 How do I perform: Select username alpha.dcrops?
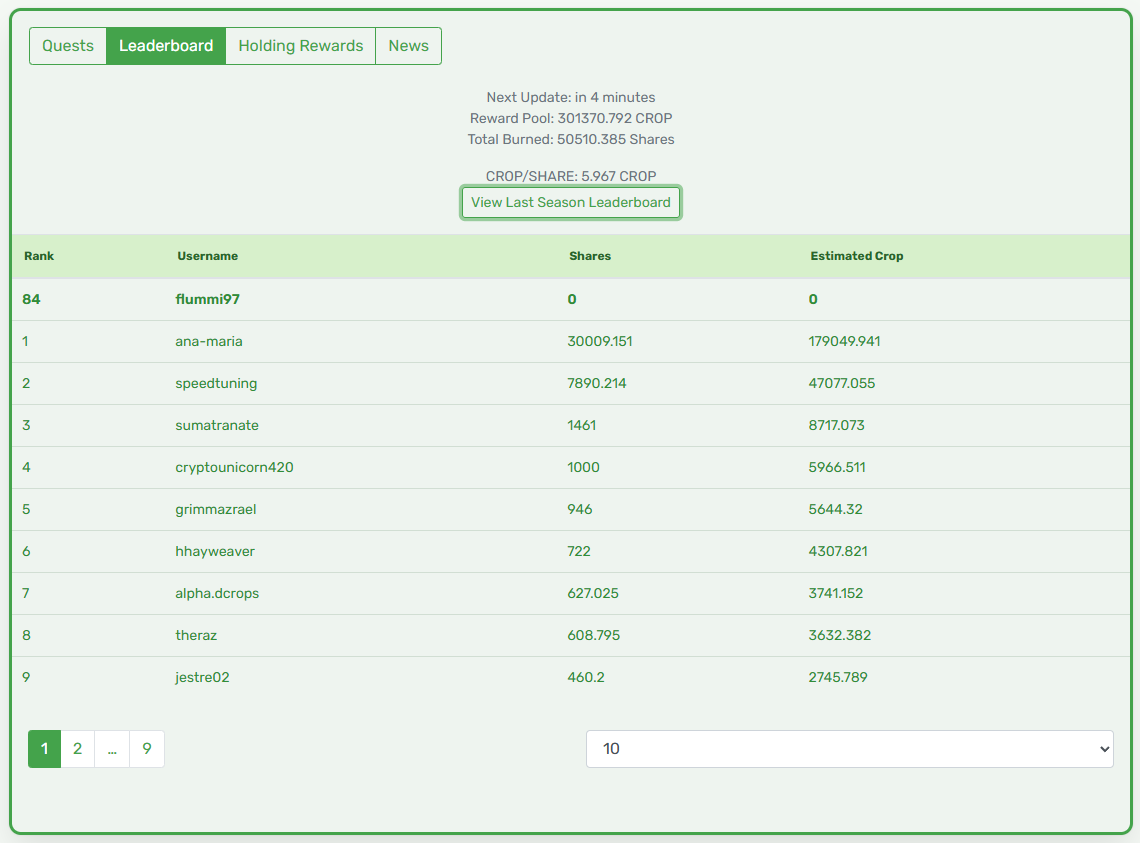217,594
